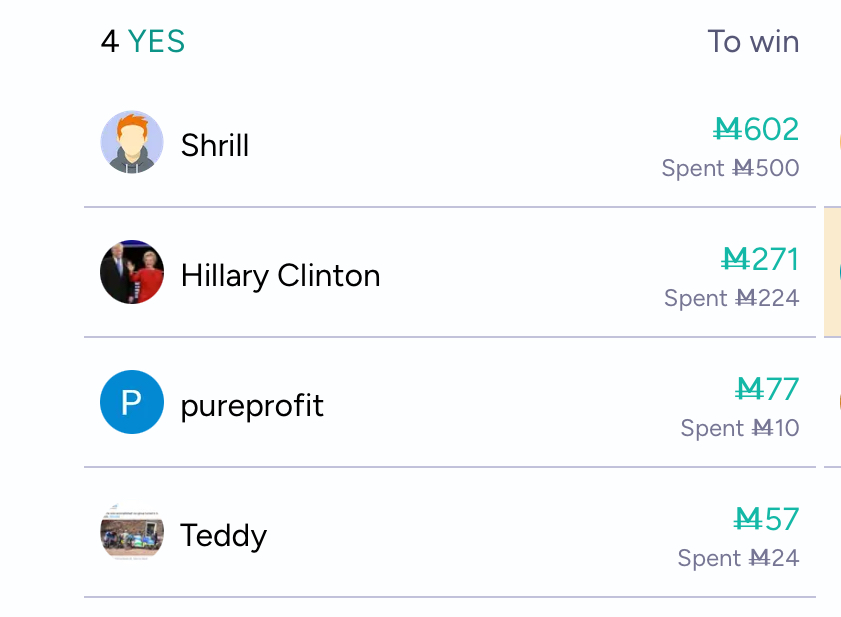
Task: Click Teddy's M57 payout figure
Action: (x=767, y=519)
